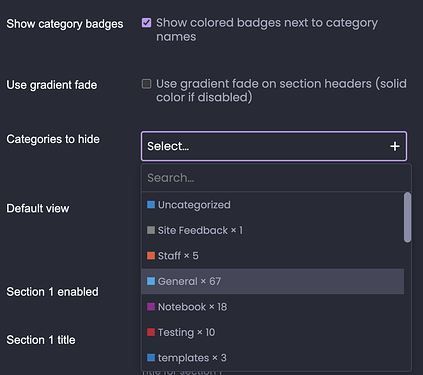Click the Default view label
Screen dimensions: 423x375
click(x=38, y=208)
